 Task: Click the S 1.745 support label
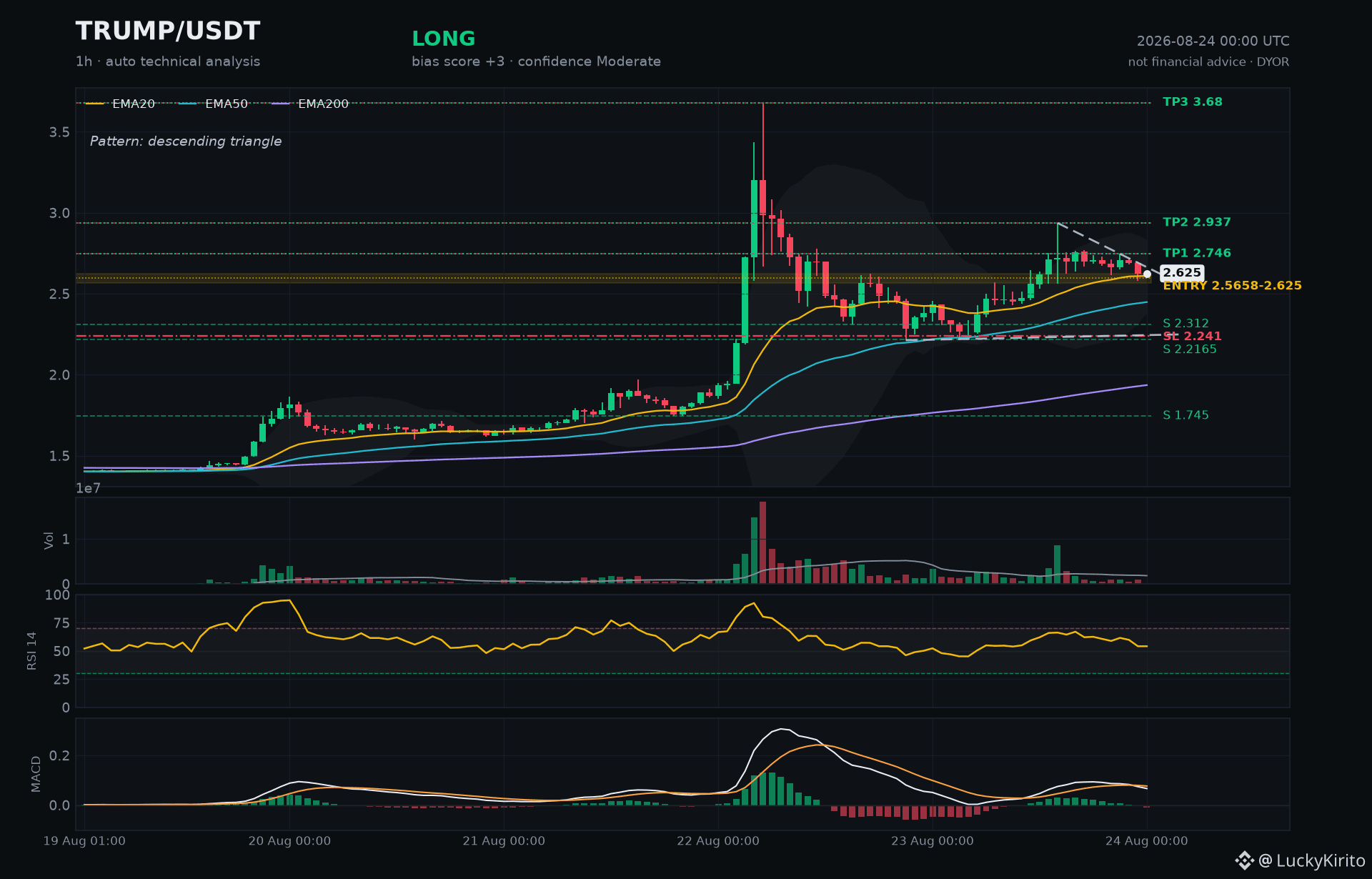1185,415
